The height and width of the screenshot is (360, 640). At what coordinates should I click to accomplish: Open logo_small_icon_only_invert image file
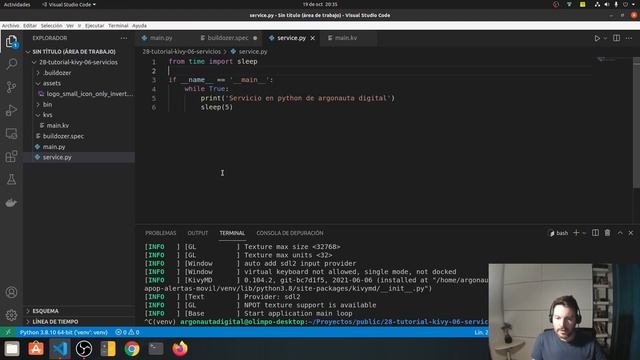(89, 94)
